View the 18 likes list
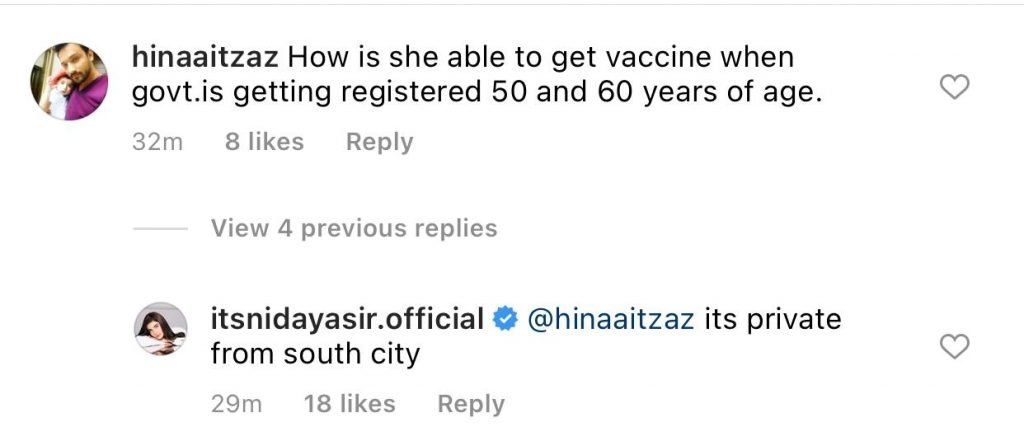The image size is (1024, 441). (x=349, y=404)
